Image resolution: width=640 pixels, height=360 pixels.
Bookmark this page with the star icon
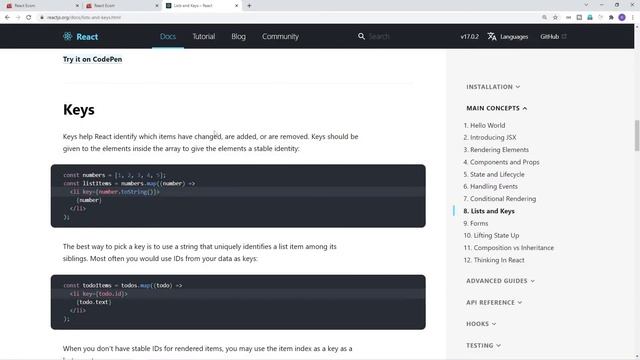tap(555, 18)
